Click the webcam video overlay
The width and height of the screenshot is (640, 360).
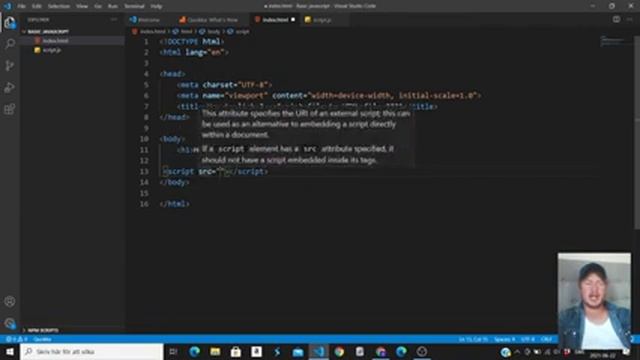(594, 301)
